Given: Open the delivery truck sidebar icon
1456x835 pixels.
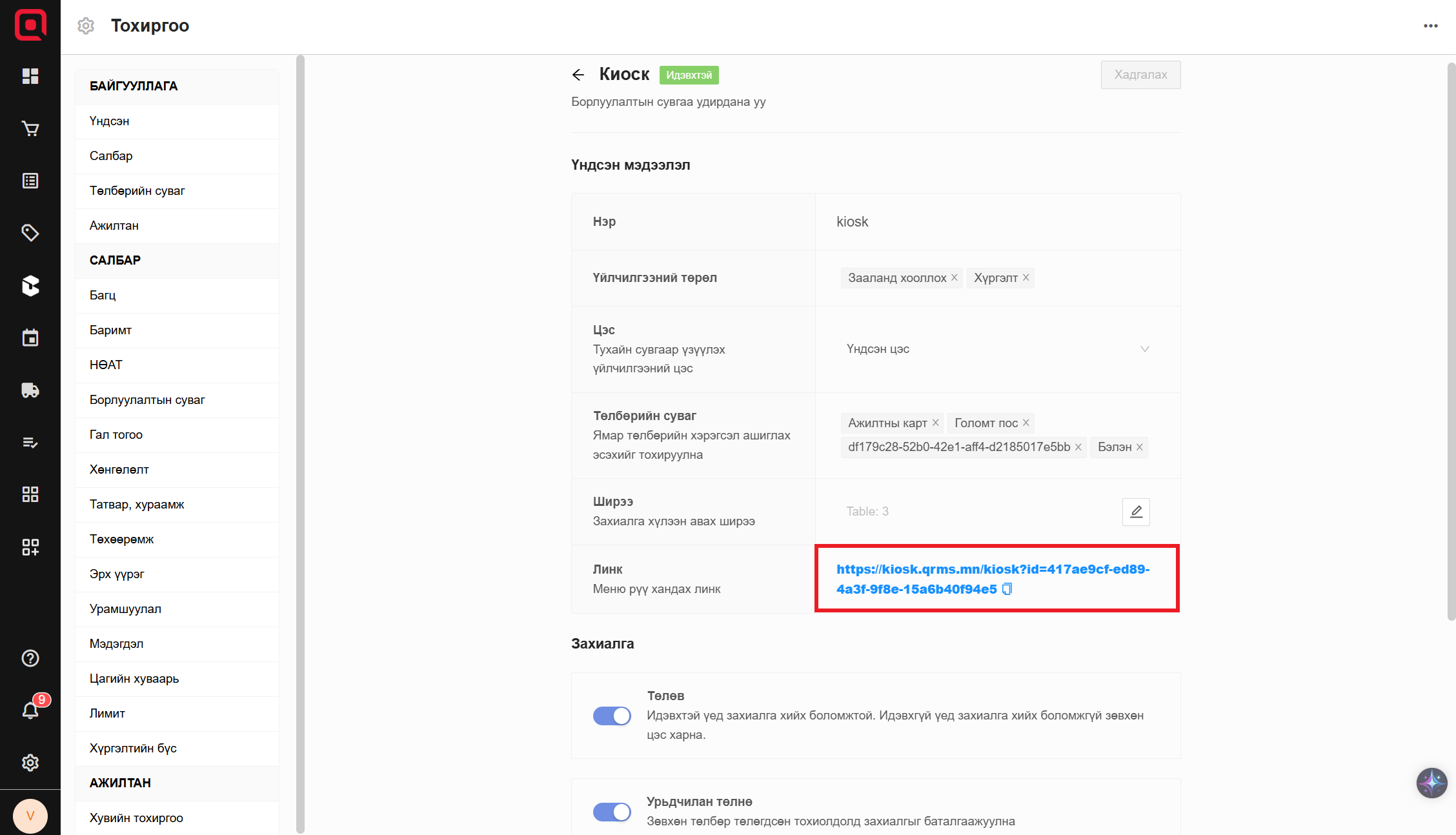Looking at the screenshot, I should 30,390.
